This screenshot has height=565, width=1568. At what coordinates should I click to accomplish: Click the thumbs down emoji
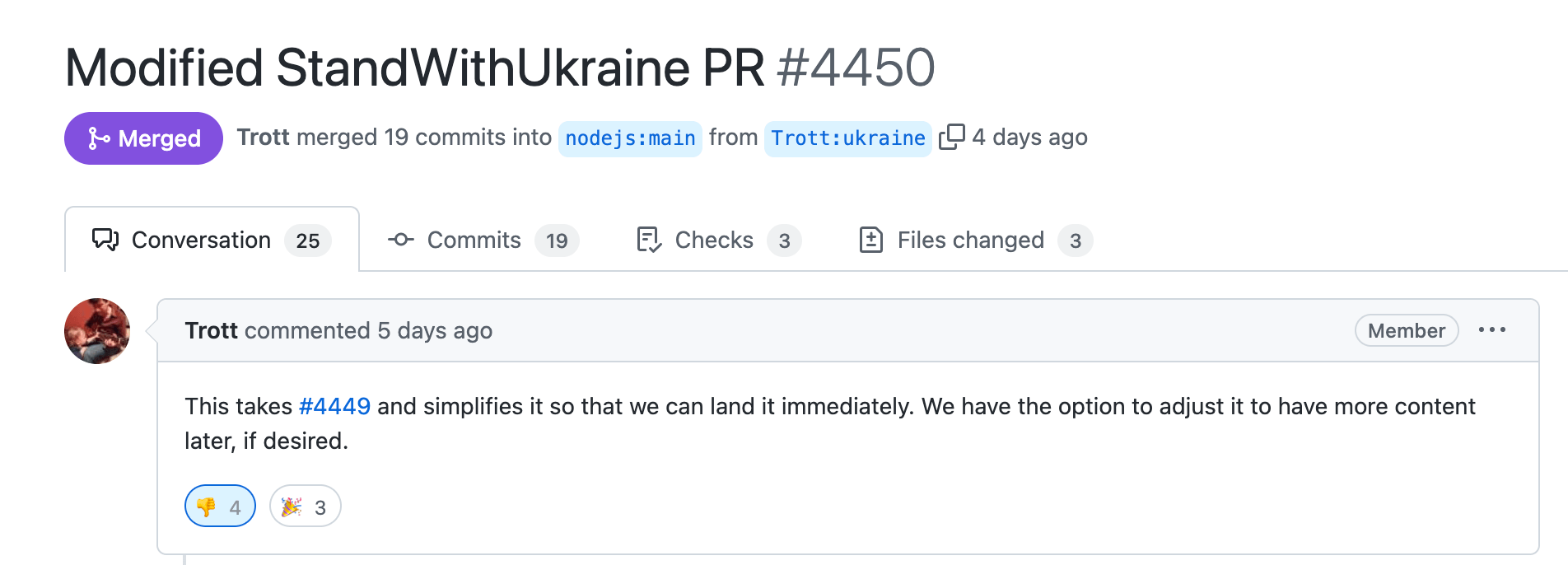tap(206, 507)
